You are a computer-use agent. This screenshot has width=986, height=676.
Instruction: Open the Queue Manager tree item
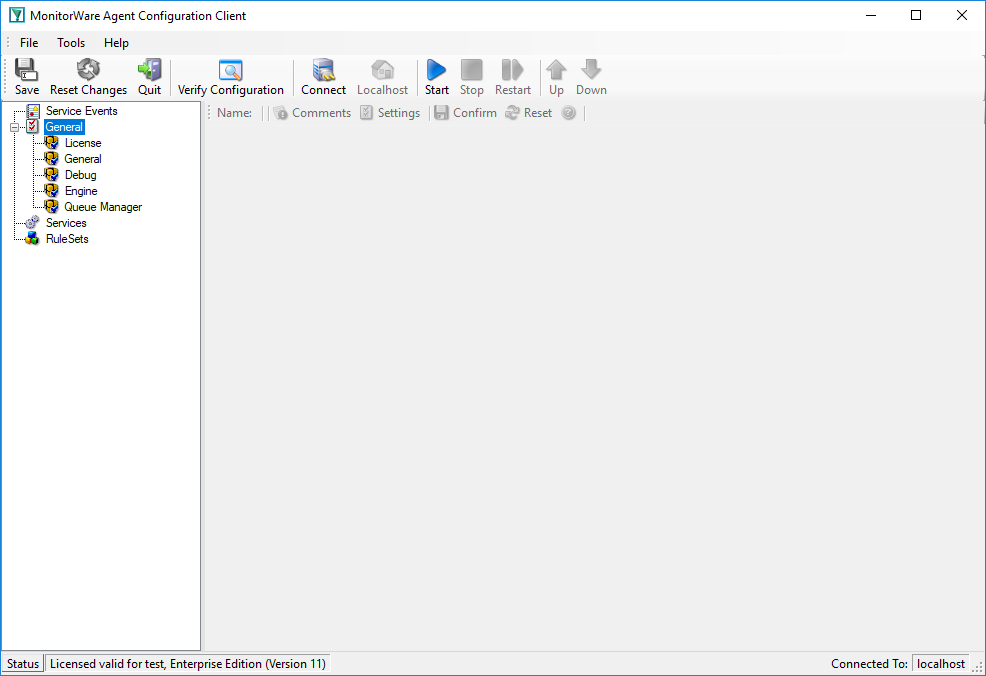point(103,207)
